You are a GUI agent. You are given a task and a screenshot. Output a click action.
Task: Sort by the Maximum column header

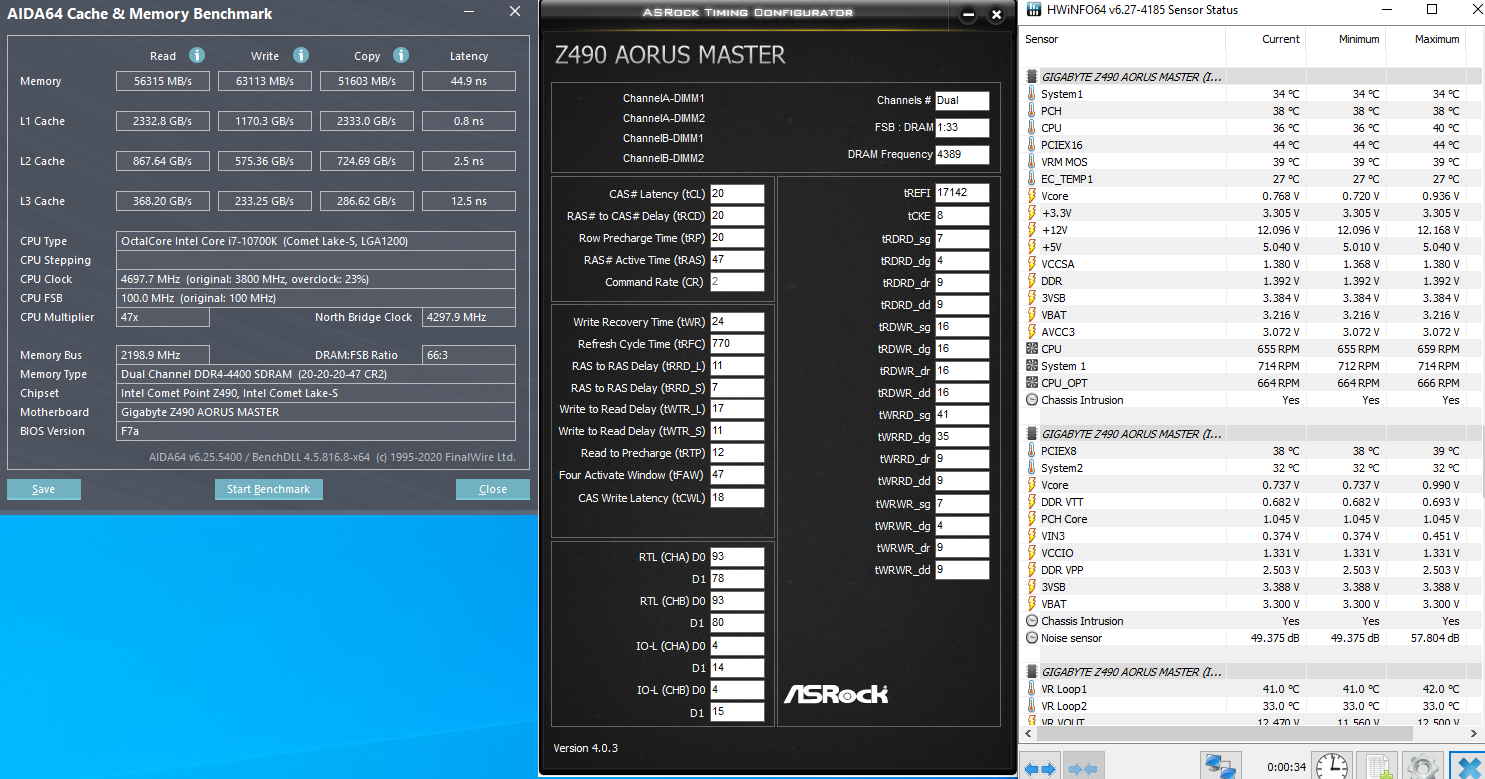(1424, 39)
